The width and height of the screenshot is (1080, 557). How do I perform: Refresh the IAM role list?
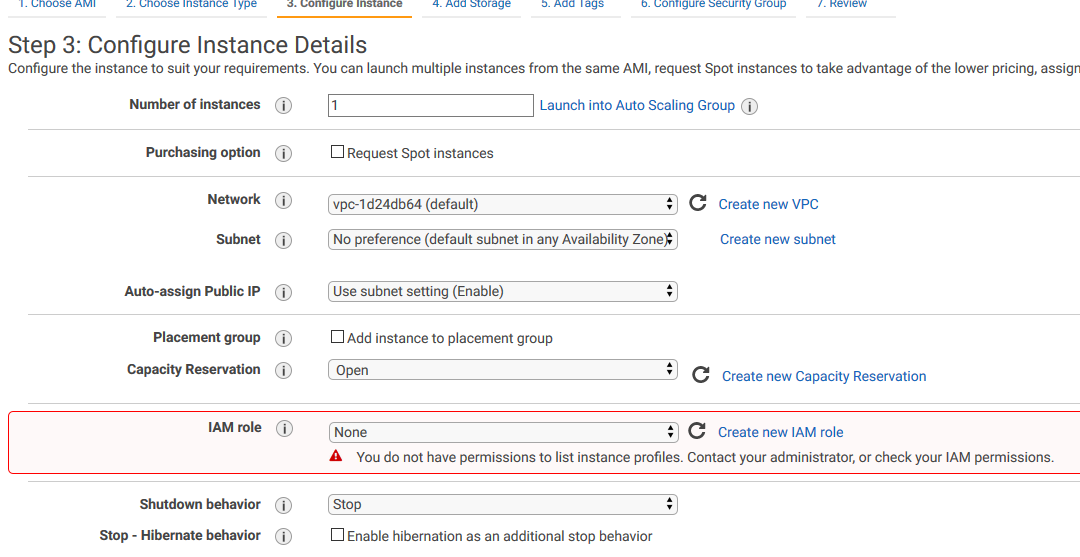click(698, 431)
